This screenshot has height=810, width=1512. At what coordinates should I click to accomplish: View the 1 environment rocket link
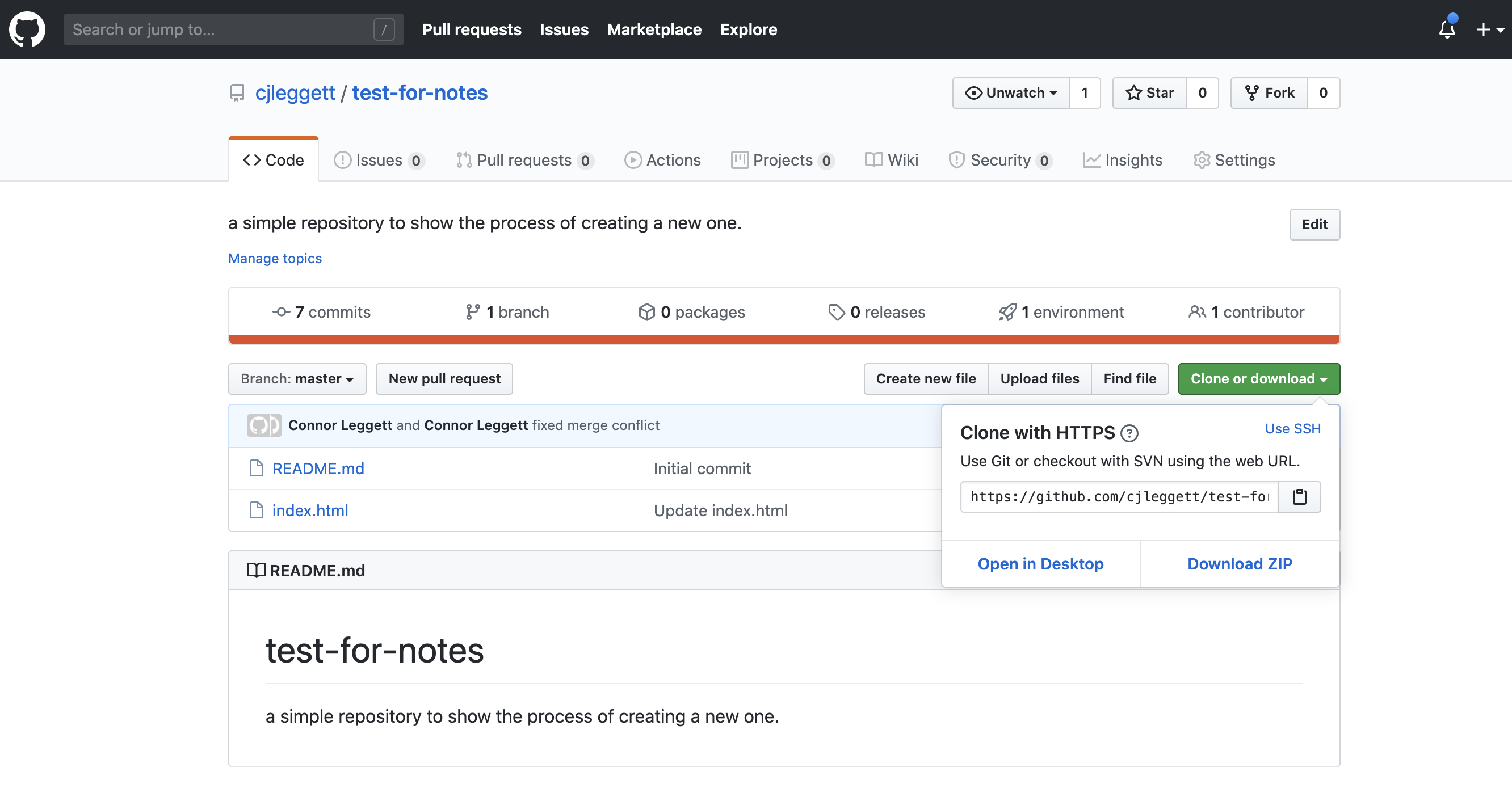[1061, 312]
